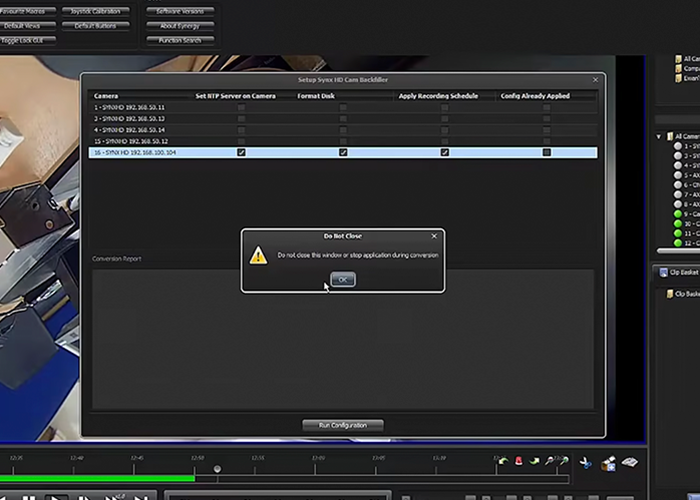Click the red alarm siren icon

tap(519, 461)
